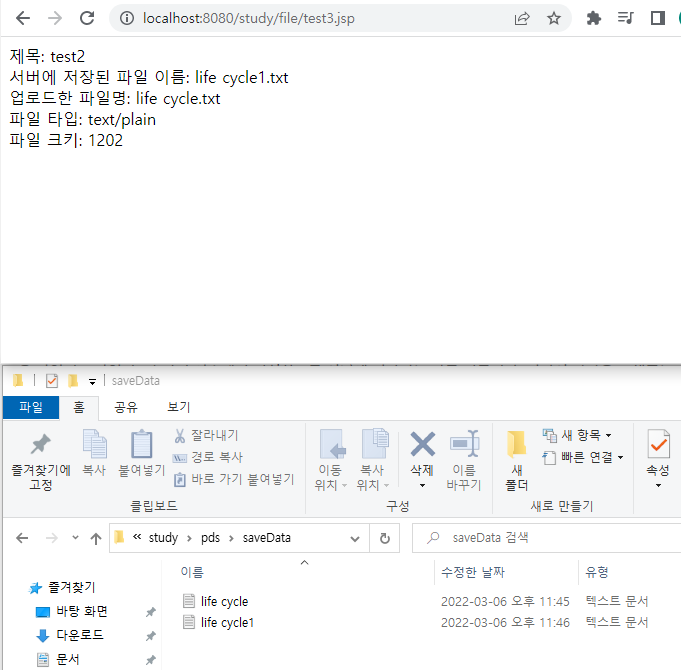Open the browser extensions puzzle icon
681x670 pixels.
pos(593,18)
